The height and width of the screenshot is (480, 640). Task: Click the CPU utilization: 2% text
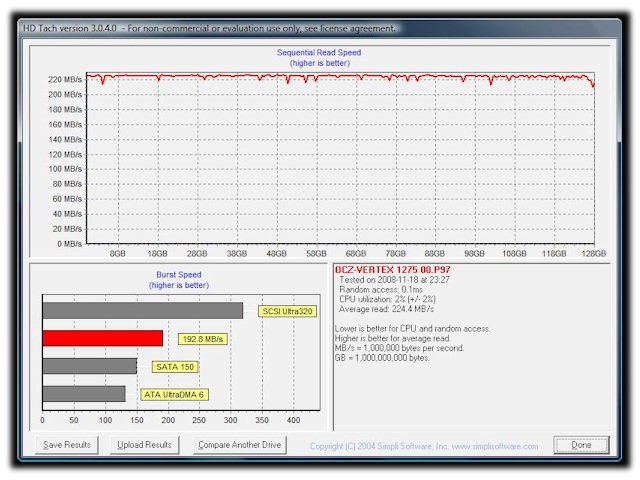point(387,299)
